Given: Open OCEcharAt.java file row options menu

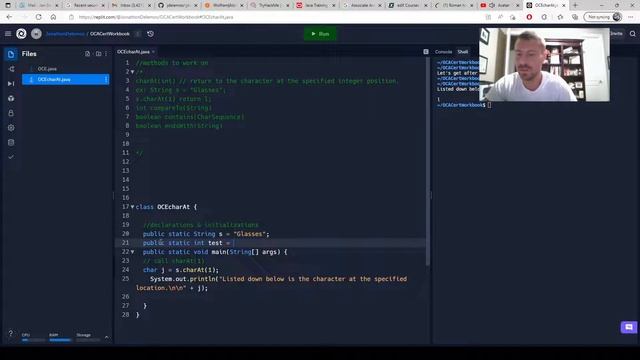Looking at the screenshot, I should (106, 80).
